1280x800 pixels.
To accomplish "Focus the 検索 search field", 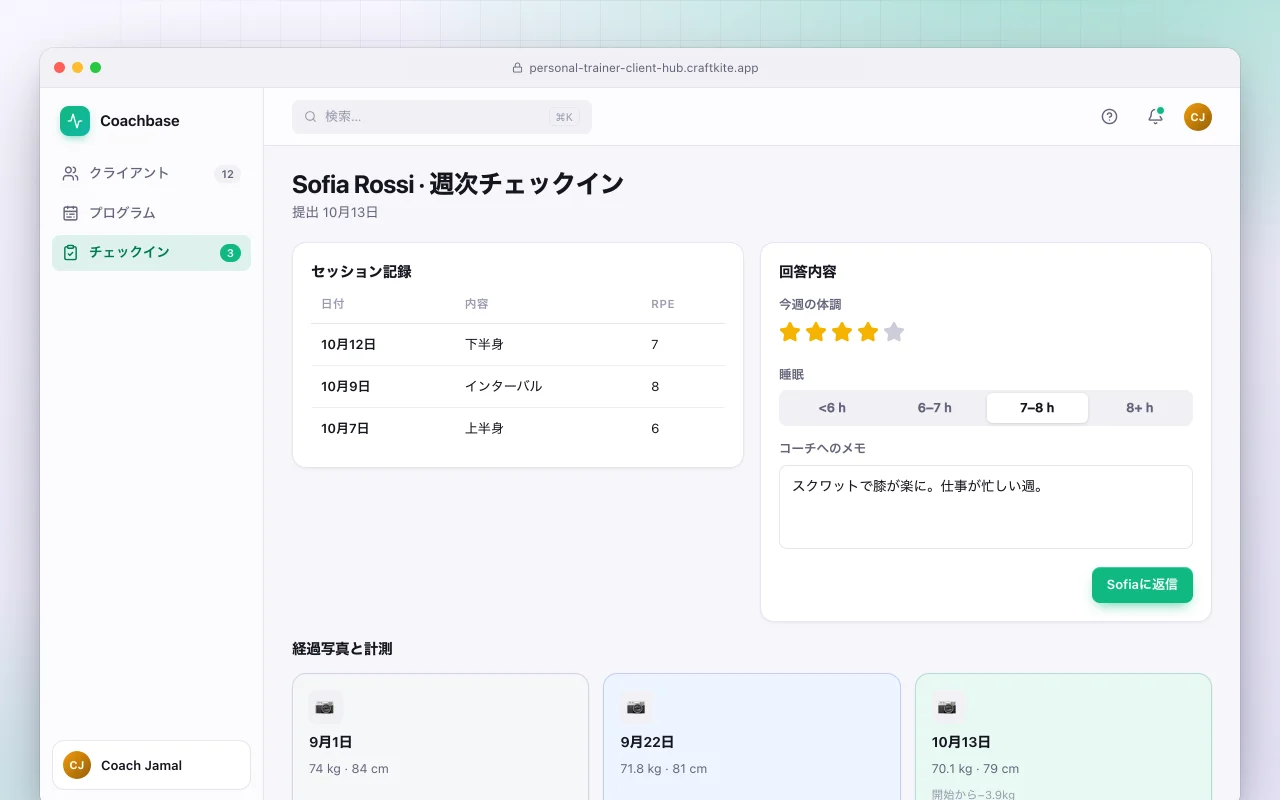I will point(442,117).
